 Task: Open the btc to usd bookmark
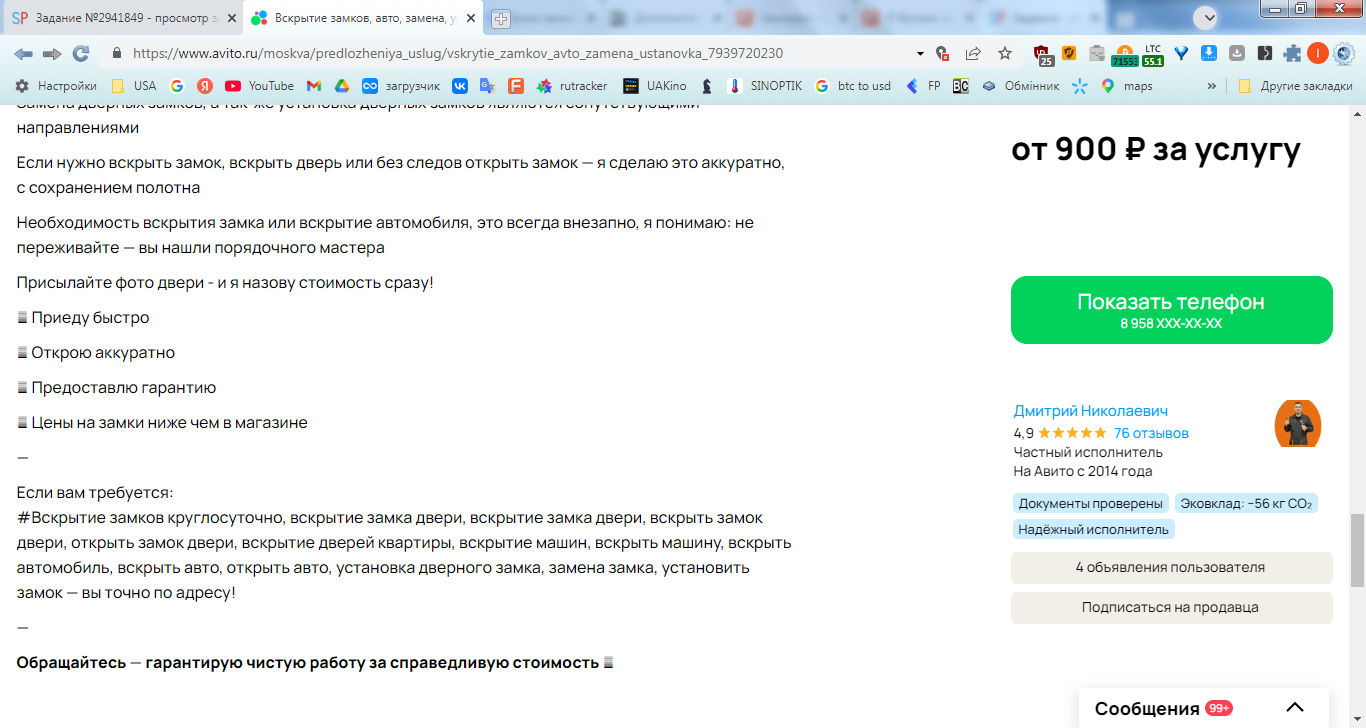852,86
